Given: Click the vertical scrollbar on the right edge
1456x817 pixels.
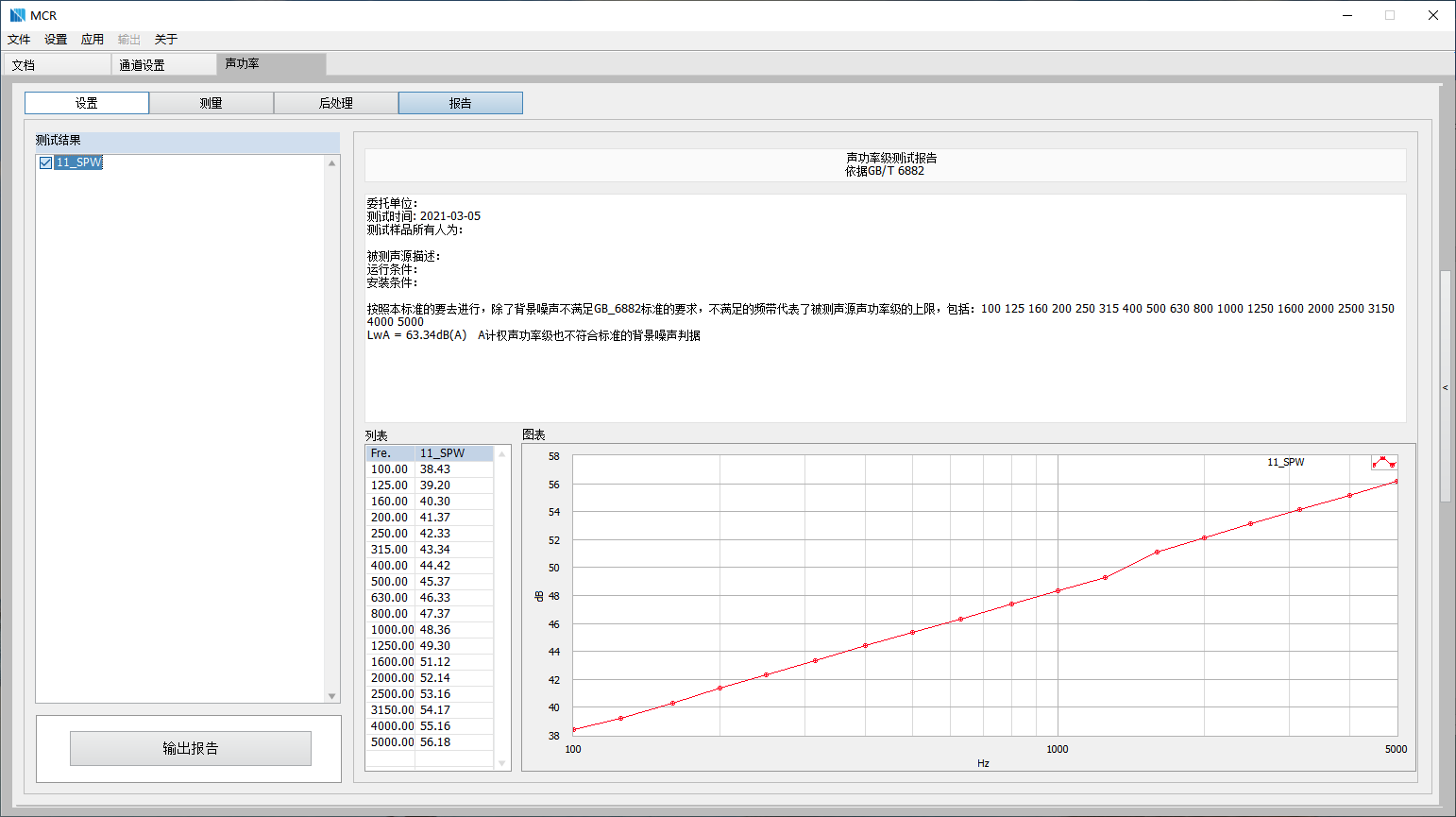Looking at the screenshot, I should tap(1445, 385).
